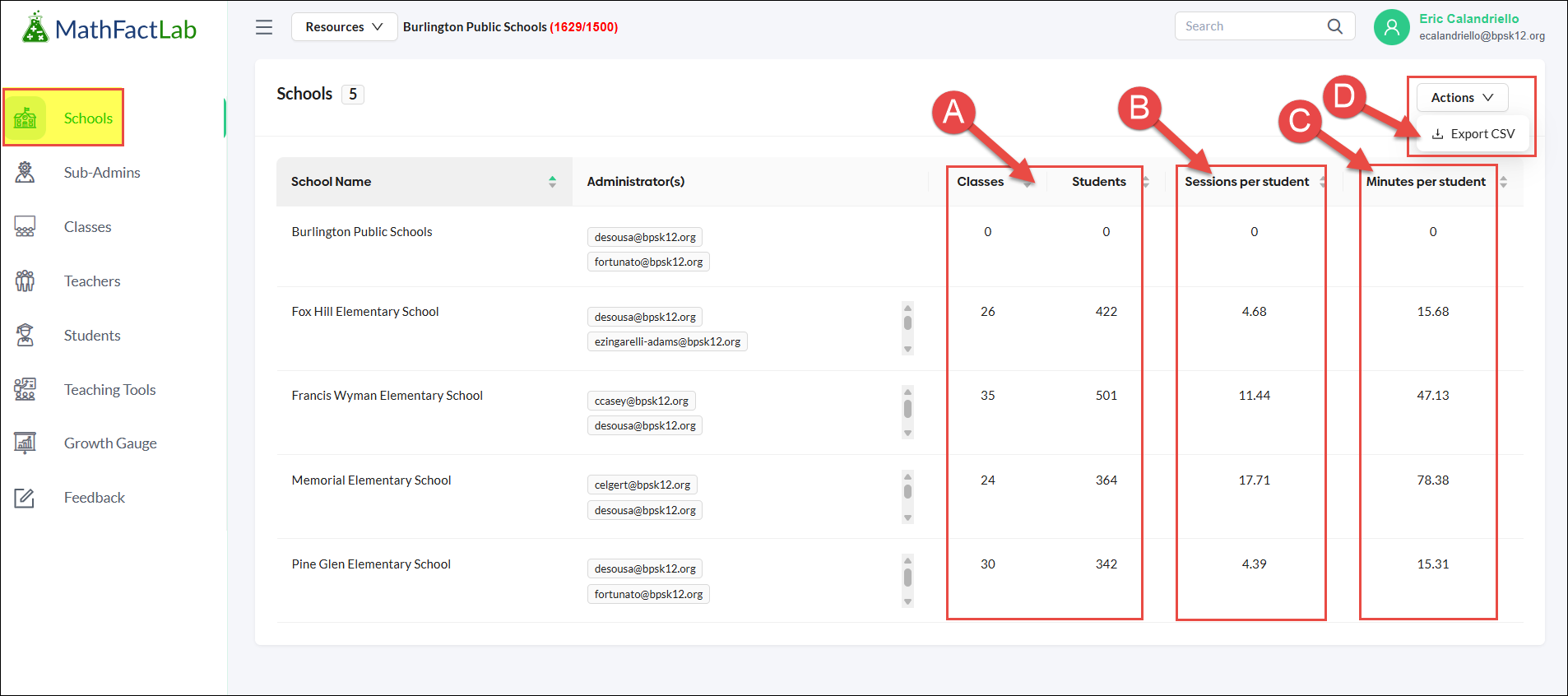This screenshot has height=696, width=1568.
Task: Go to Classes menu item
Action: 87,227
